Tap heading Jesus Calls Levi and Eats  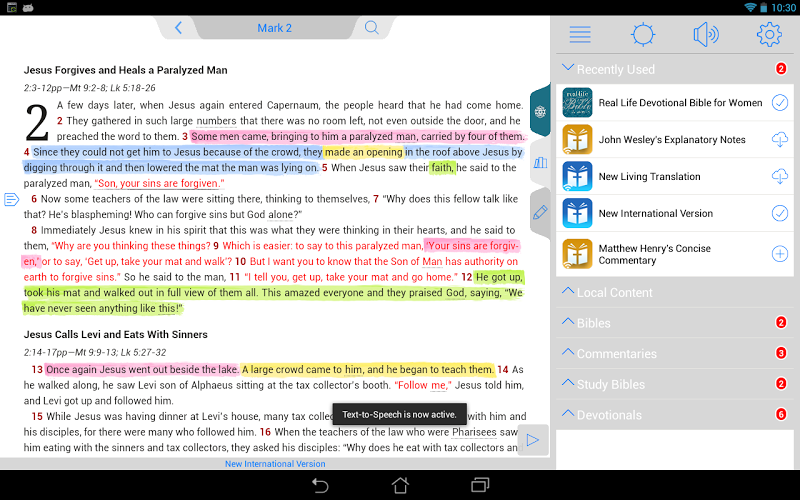pyautogui.click(x=115, y=334)
